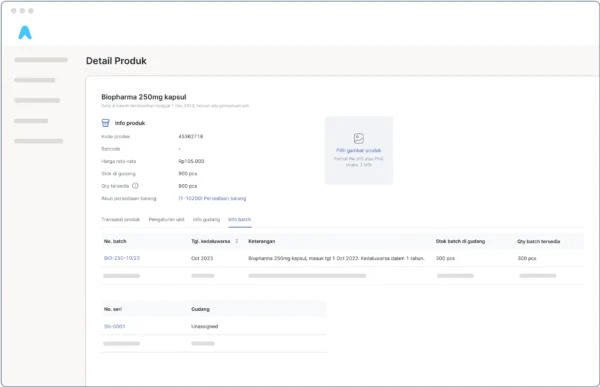Open serial number SN-0001 link

point(114,327)
